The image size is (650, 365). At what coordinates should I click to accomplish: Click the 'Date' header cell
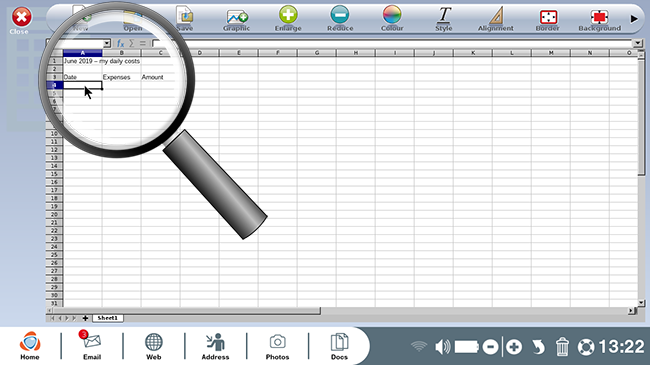coord(82,77)
